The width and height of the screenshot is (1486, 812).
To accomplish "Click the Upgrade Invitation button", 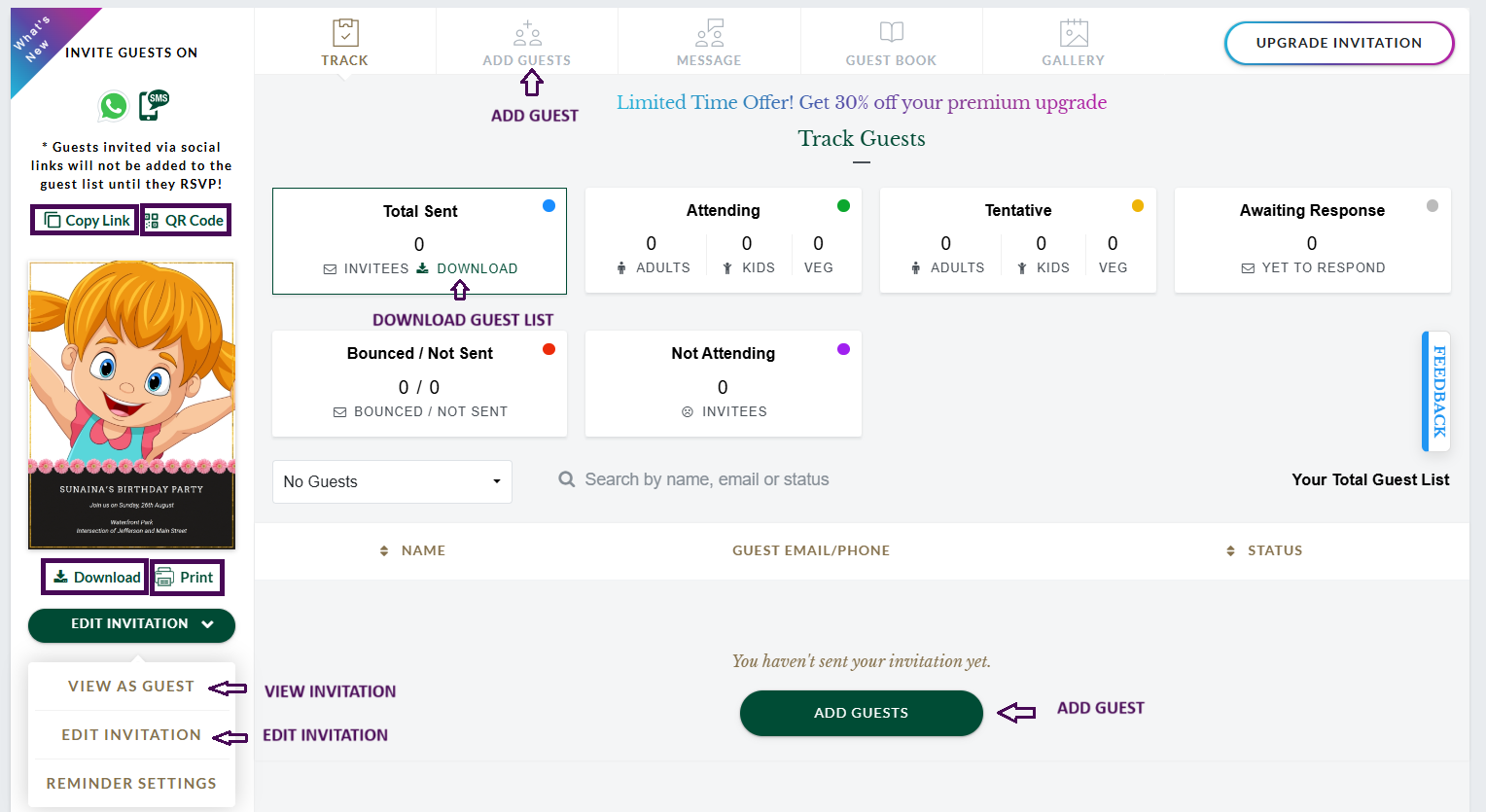I will coord(1338,43).
